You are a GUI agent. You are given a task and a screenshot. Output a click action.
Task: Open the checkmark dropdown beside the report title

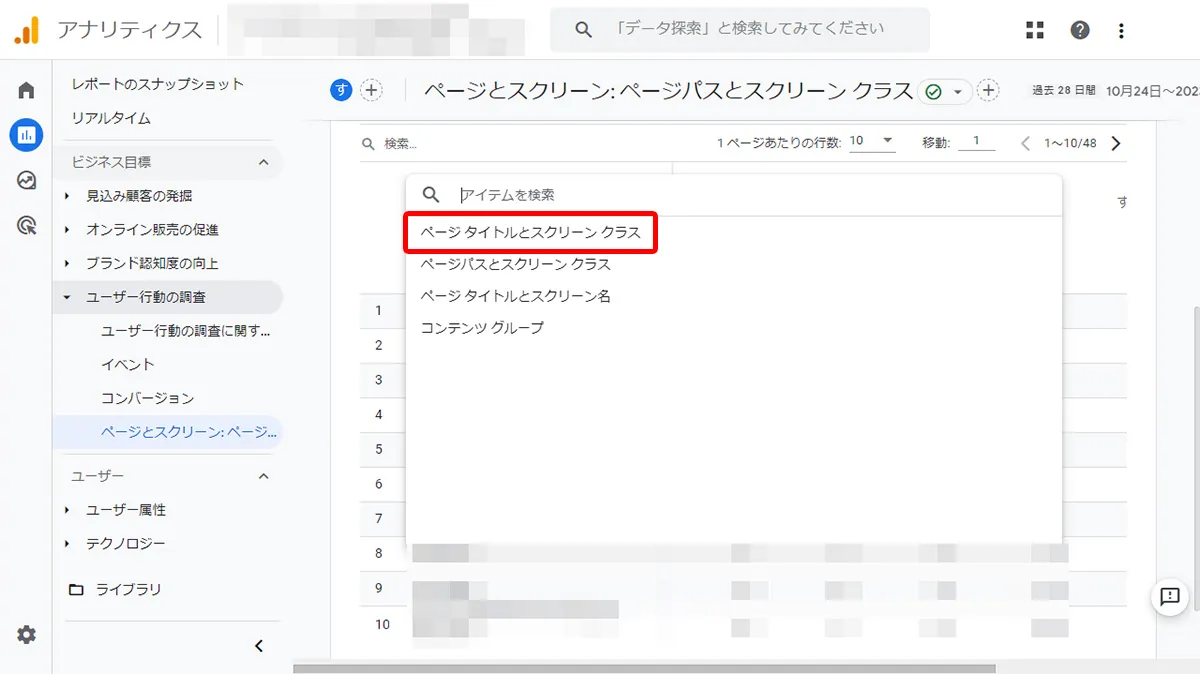coord(945,89)
